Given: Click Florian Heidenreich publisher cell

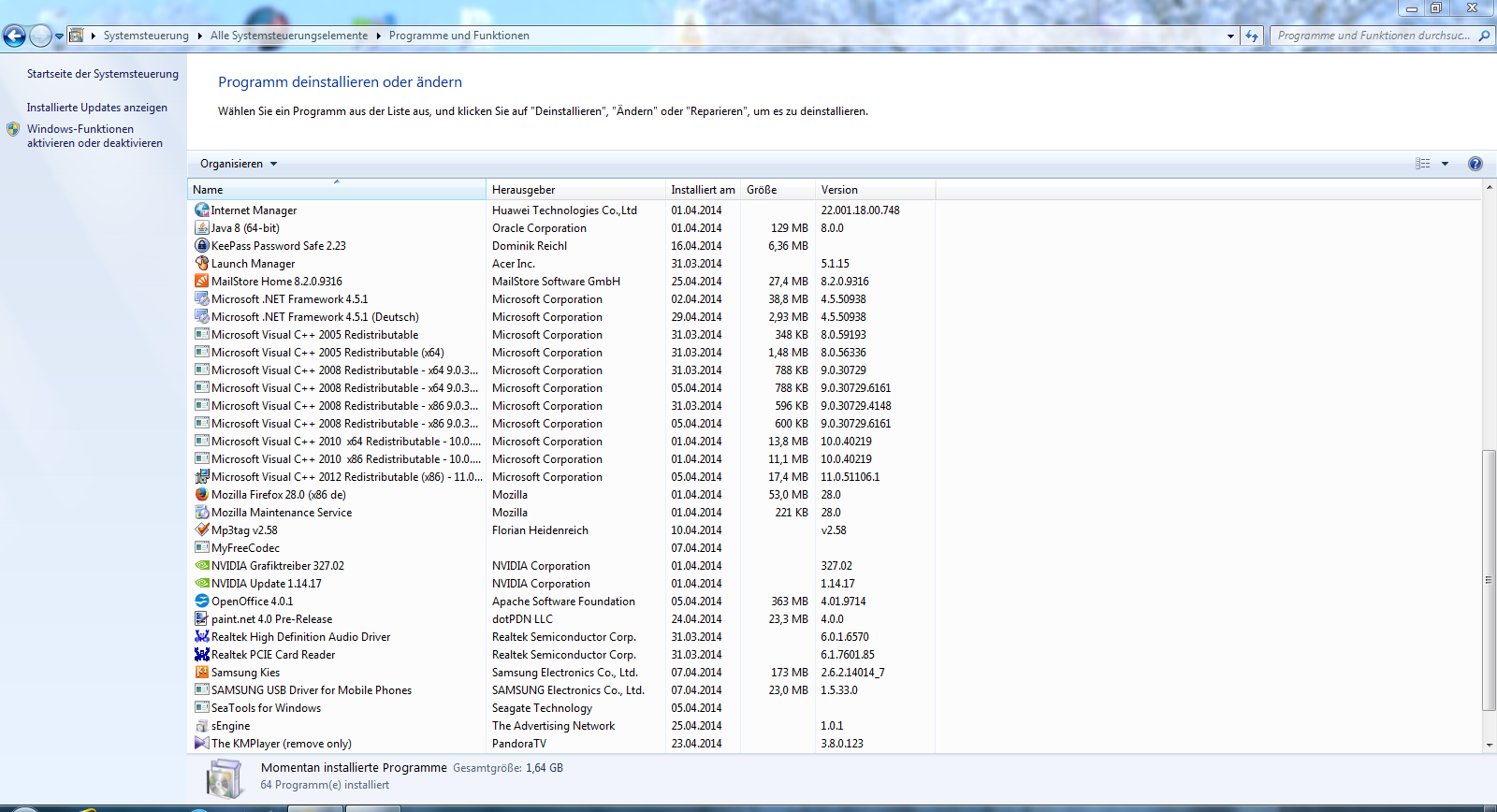Looking at the screenshot, I should click(x=540, y=530).
